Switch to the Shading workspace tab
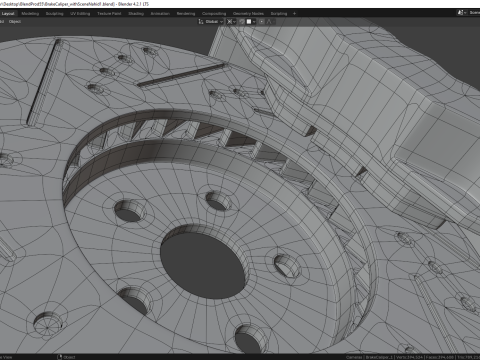Image resolution: width=480 pixels, height=360 pixels. (136, 14)
